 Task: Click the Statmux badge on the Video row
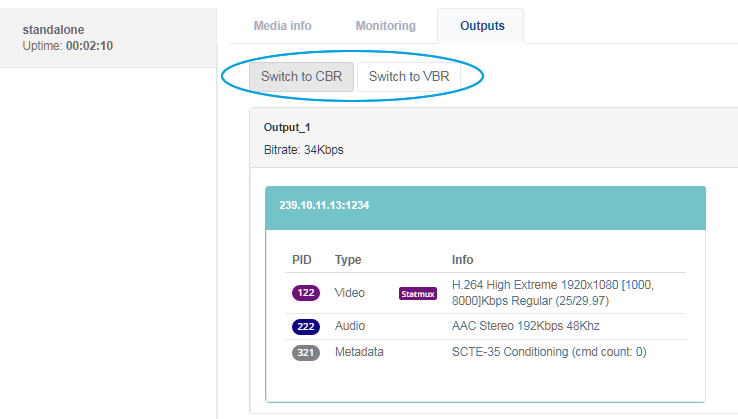(418, 294)
